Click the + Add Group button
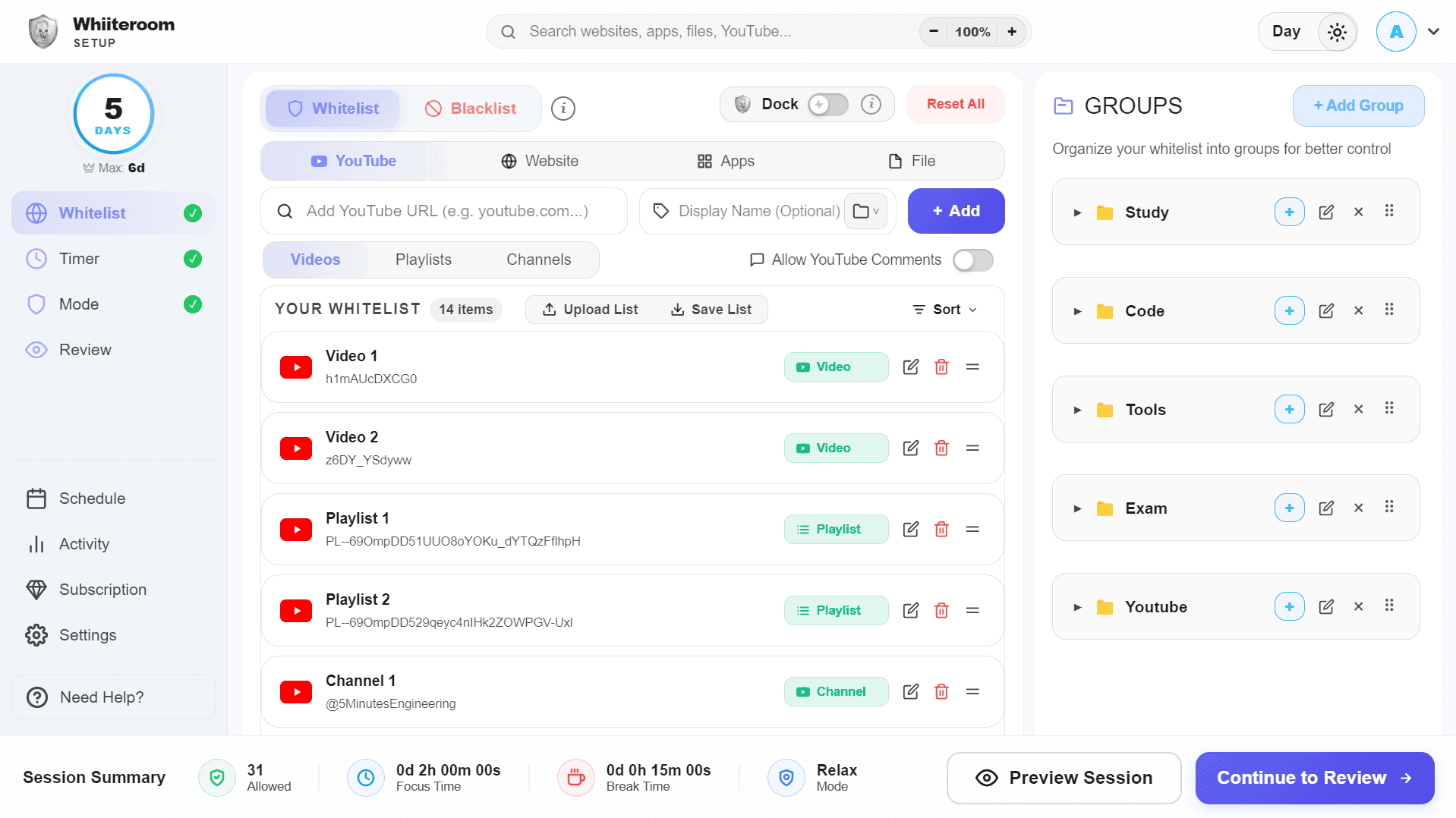This screenshot has width=1456, height=818. (1358, 106)
